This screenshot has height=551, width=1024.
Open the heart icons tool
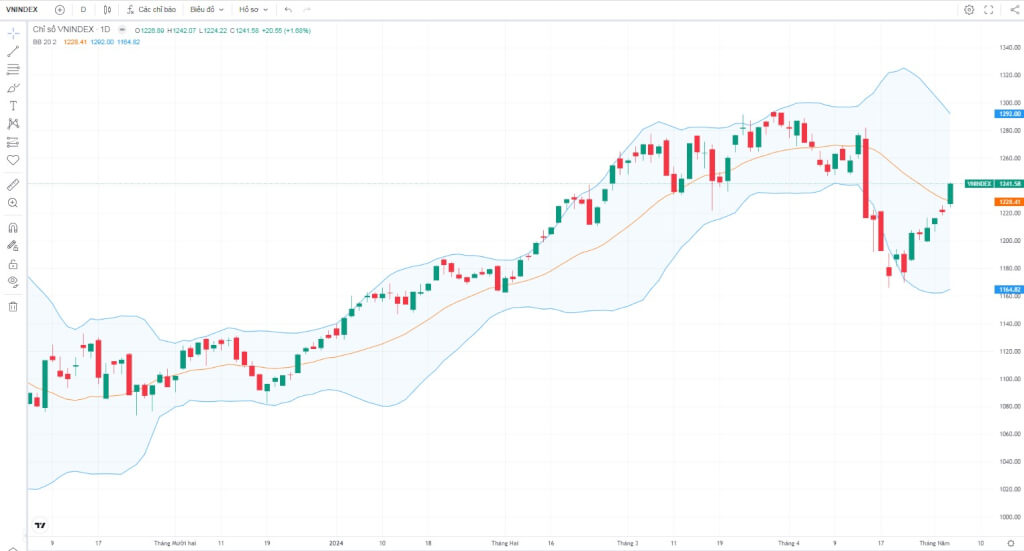pyautogui.click(x=13, y=160)
